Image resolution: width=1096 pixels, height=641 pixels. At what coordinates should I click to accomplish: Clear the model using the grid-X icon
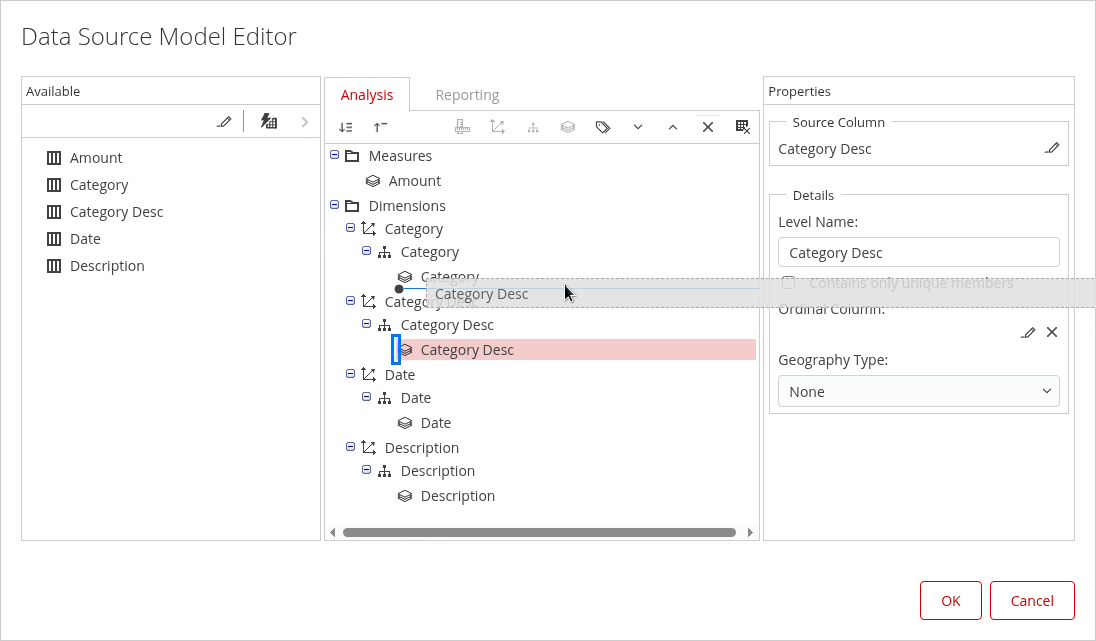pos(742,127)
